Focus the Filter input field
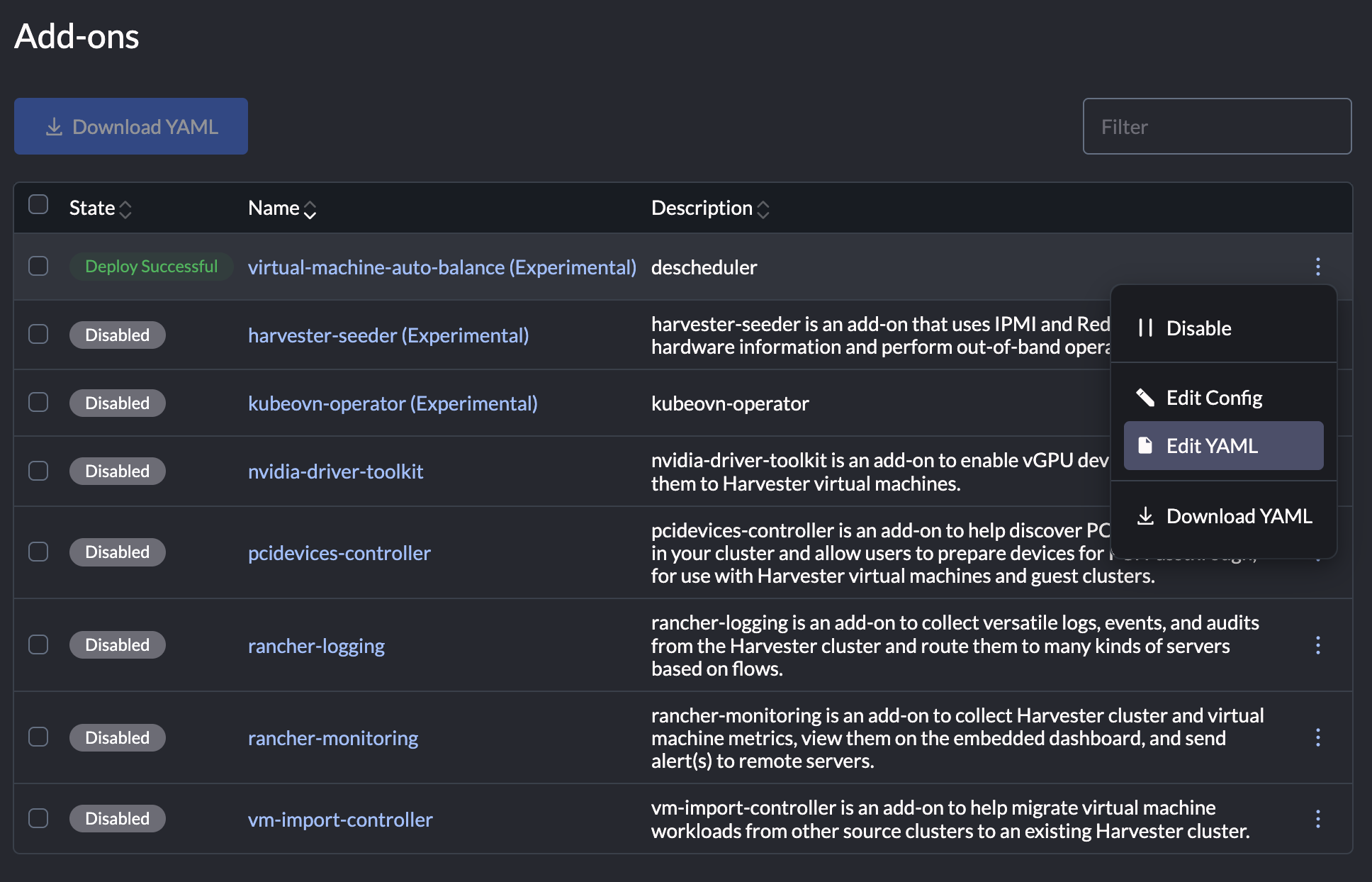This screenshot has height=882, width=1372. click(x=1216, y=127)
